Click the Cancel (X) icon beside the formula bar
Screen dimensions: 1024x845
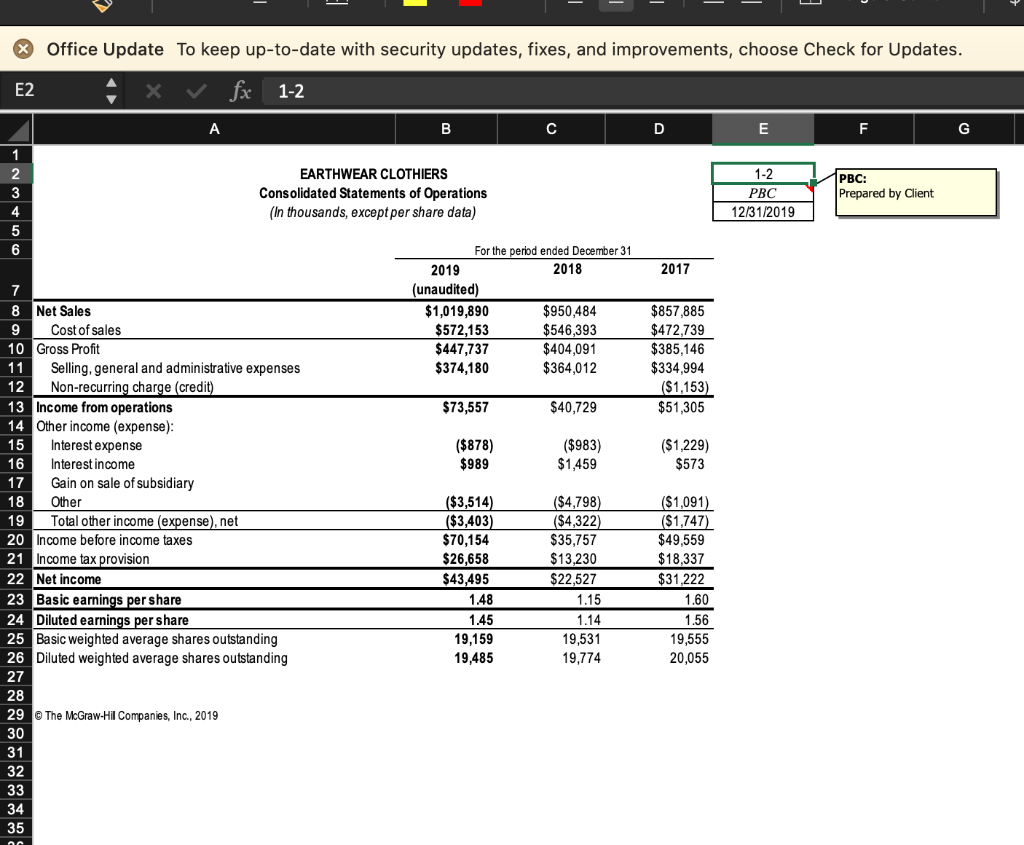[x=152, y=91]
